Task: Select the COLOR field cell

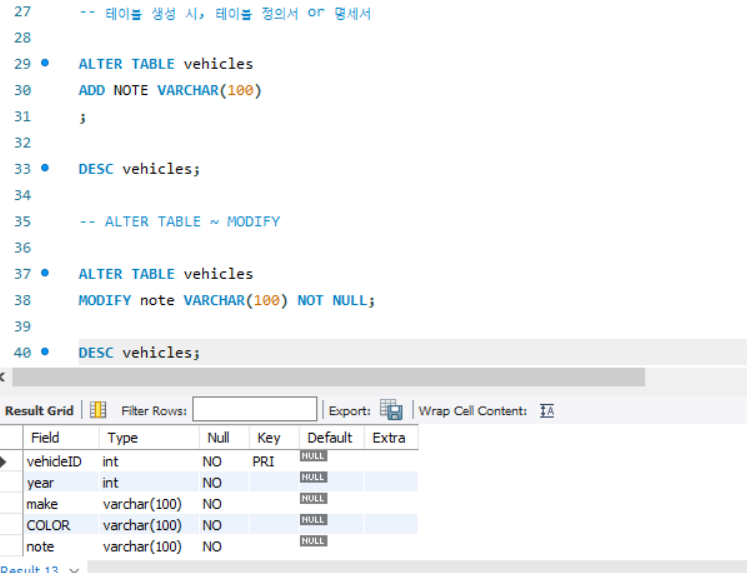Action: point(61,525)
